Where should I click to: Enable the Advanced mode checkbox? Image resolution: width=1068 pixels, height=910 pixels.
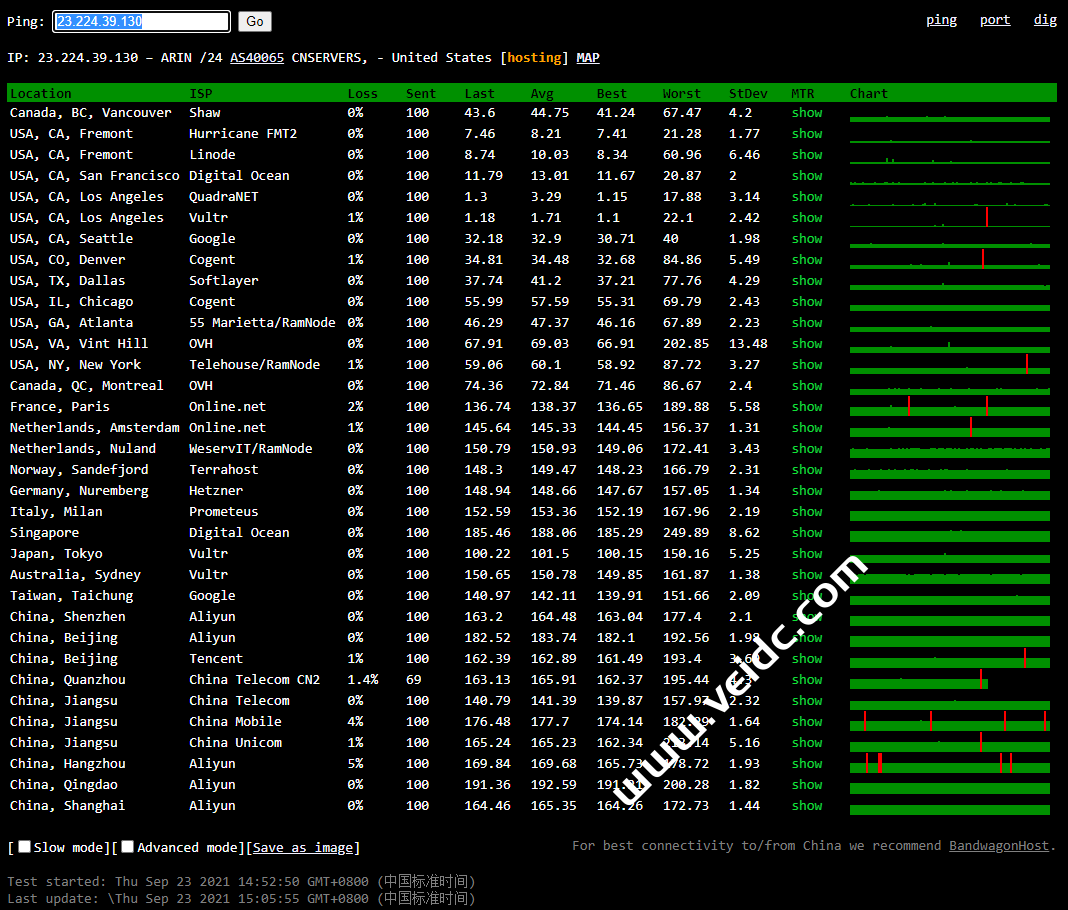128,847
